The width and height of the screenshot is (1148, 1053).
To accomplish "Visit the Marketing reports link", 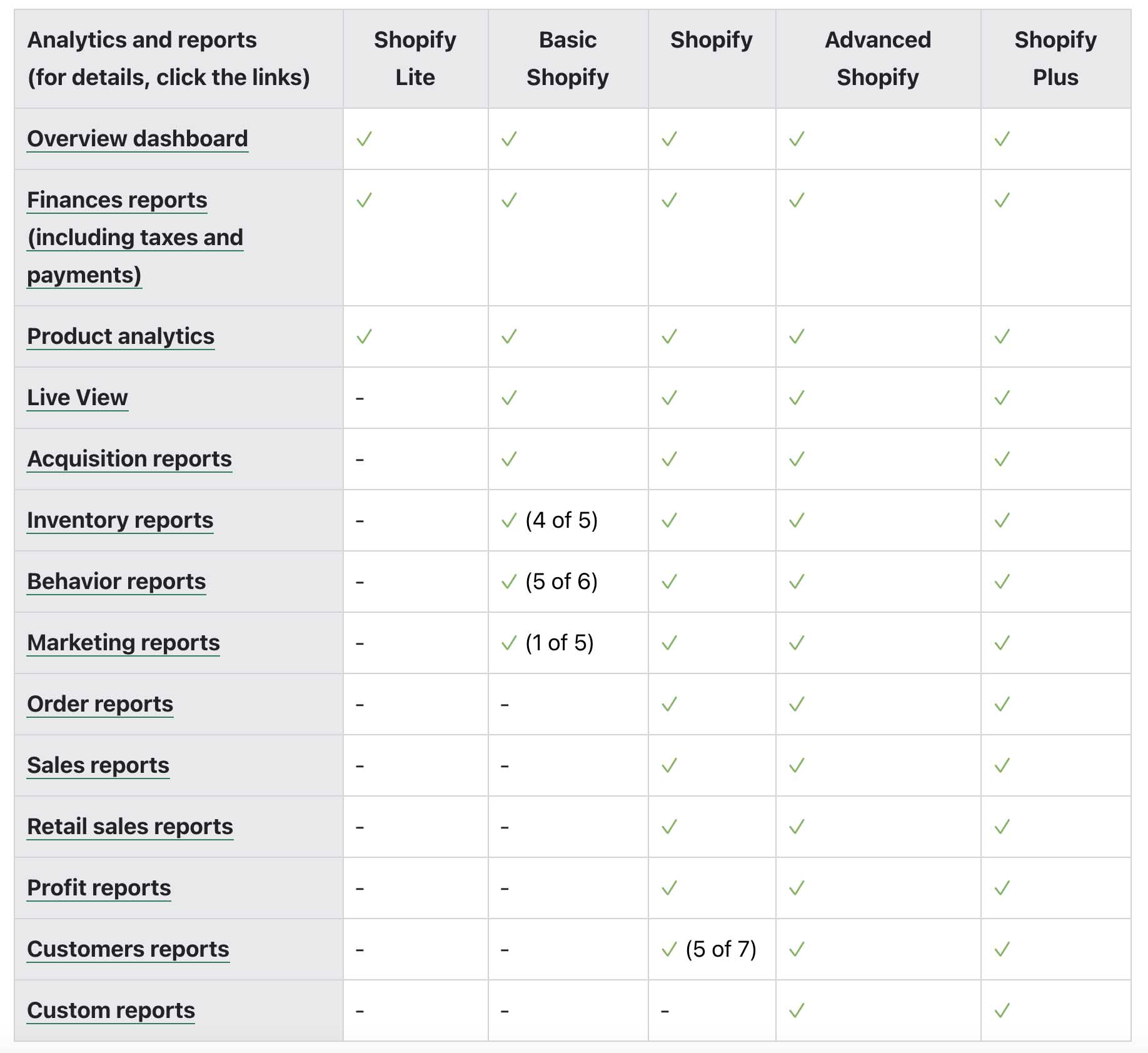I will [x=123, y=643].
